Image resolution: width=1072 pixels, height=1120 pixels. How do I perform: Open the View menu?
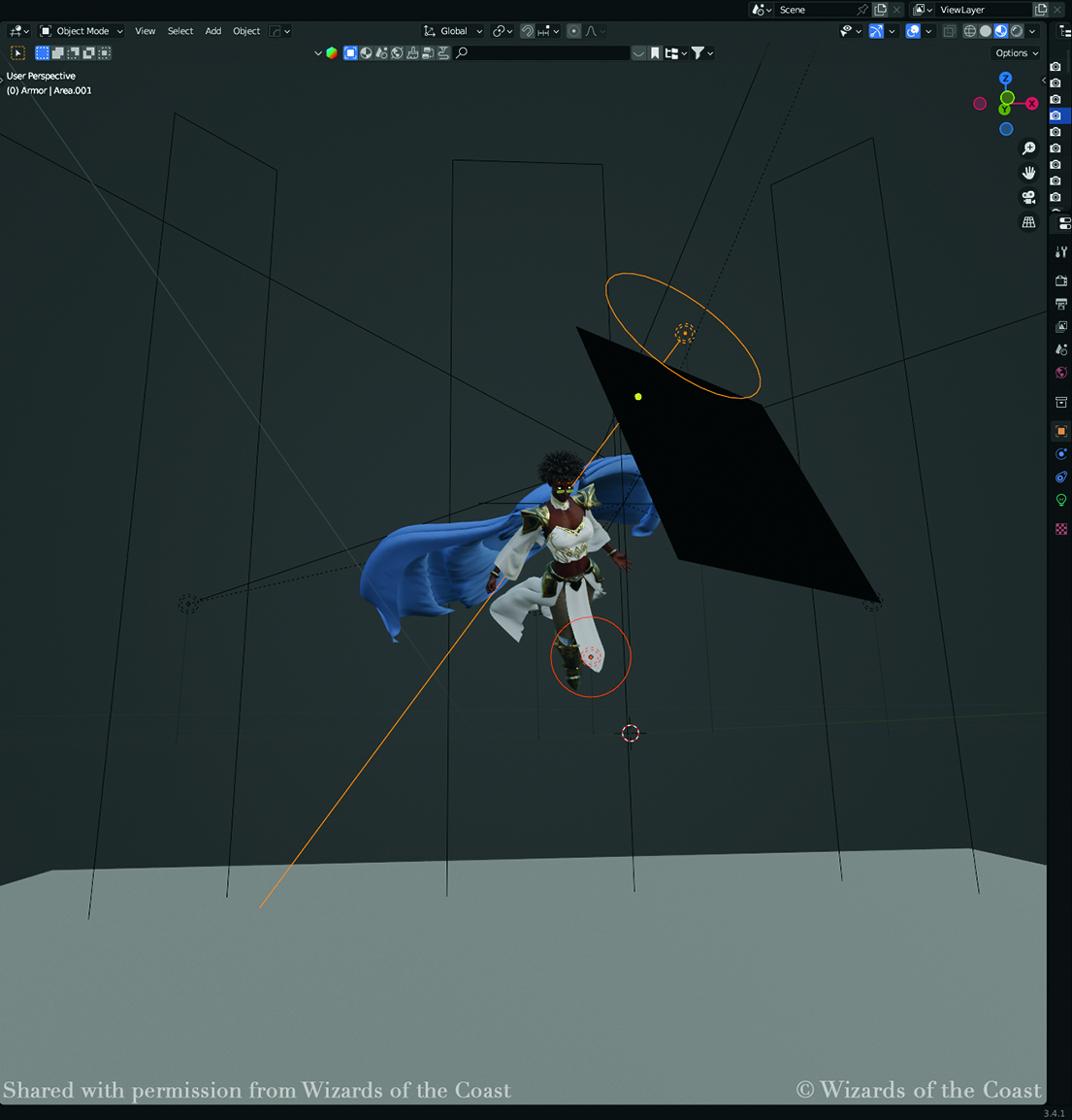point(145,31)
